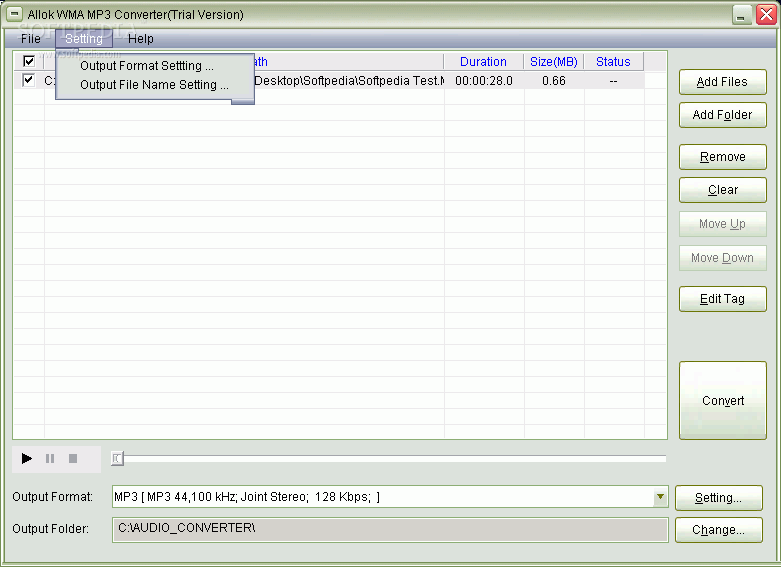
Task: Play the selected audio file
Action: click(x=27, y=458)
